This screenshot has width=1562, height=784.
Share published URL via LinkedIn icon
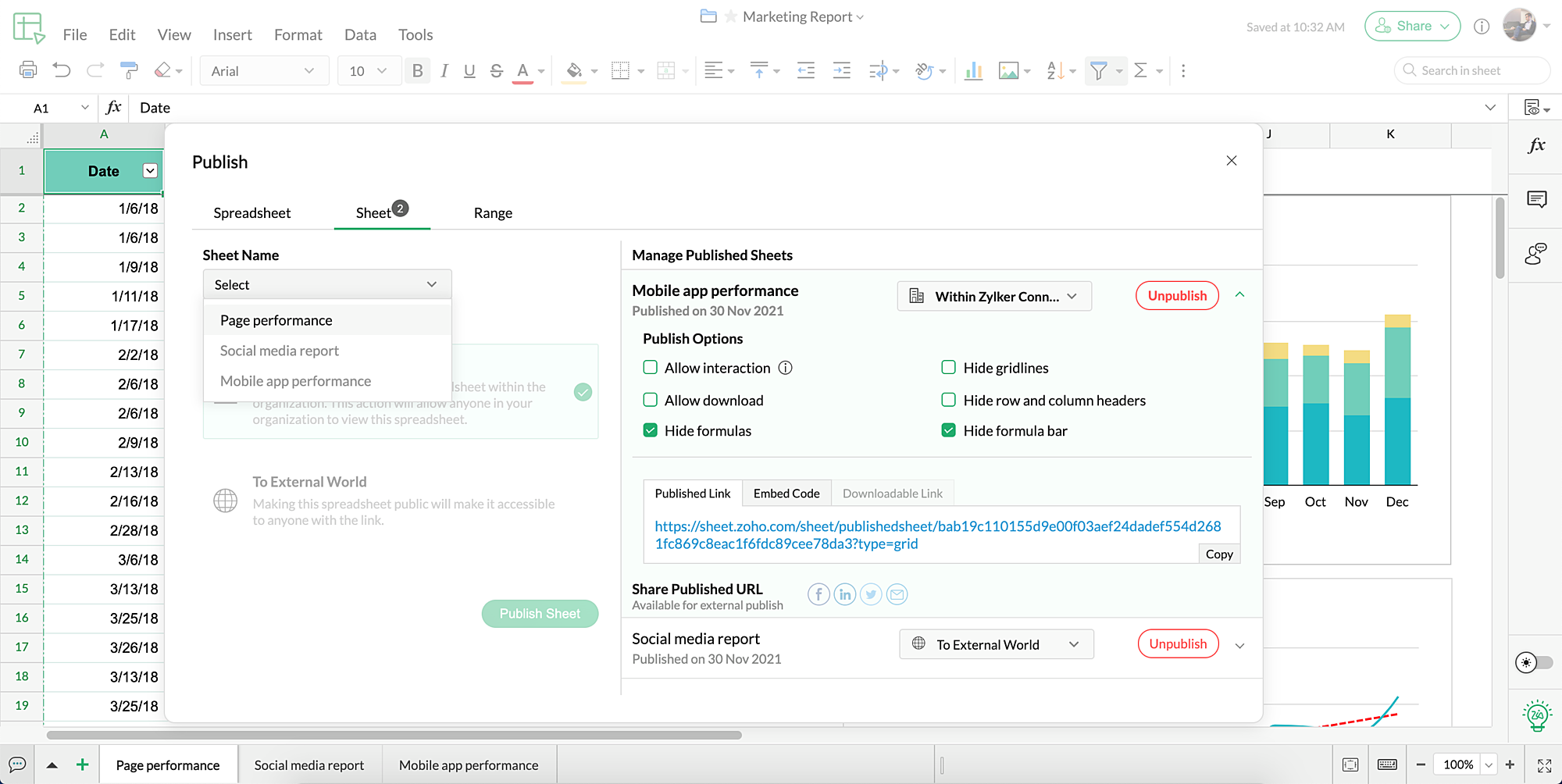click(x=844, y=595)
